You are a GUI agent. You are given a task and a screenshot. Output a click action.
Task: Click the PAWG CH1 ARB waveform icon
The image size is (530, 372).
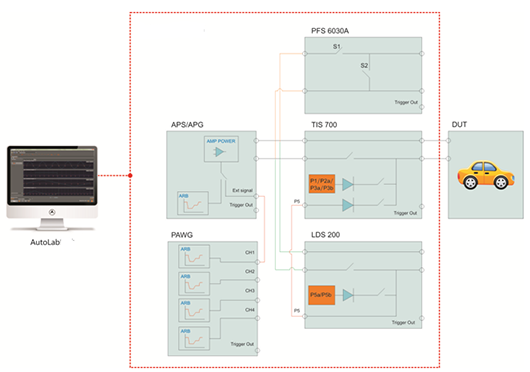point(194,256)
